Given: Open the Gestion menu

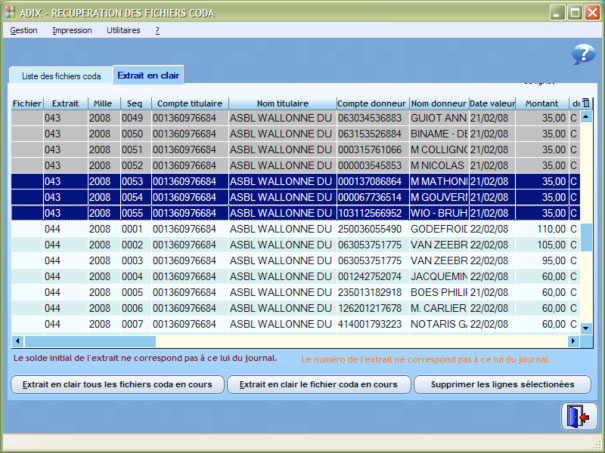Looking at the screenshot, I should pos(24,31).
